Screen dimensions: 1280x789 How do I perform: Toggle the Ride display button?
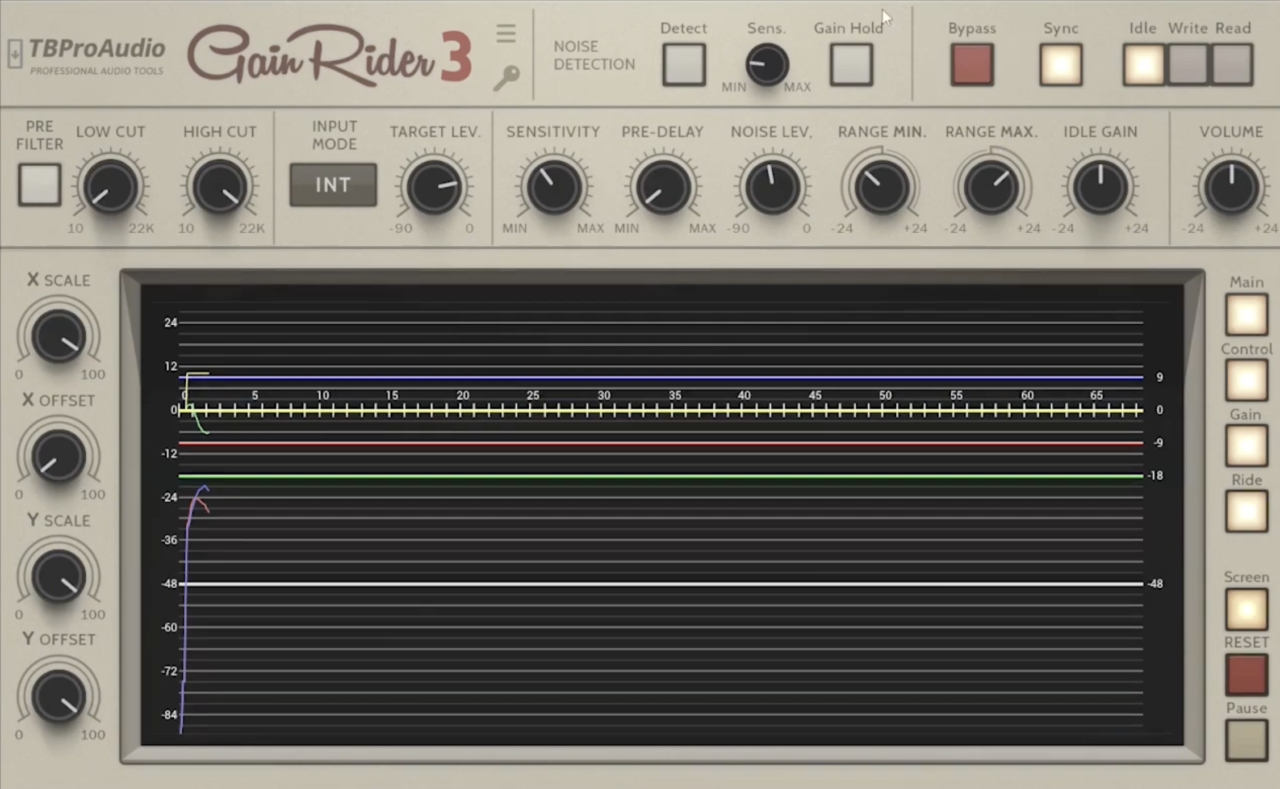(1246, 511)
